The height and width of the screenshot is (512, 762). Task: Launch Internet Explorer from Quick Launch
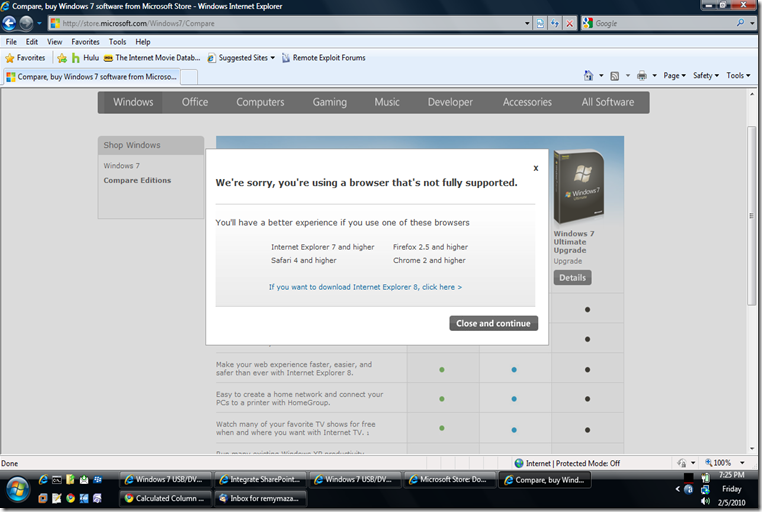43,480
